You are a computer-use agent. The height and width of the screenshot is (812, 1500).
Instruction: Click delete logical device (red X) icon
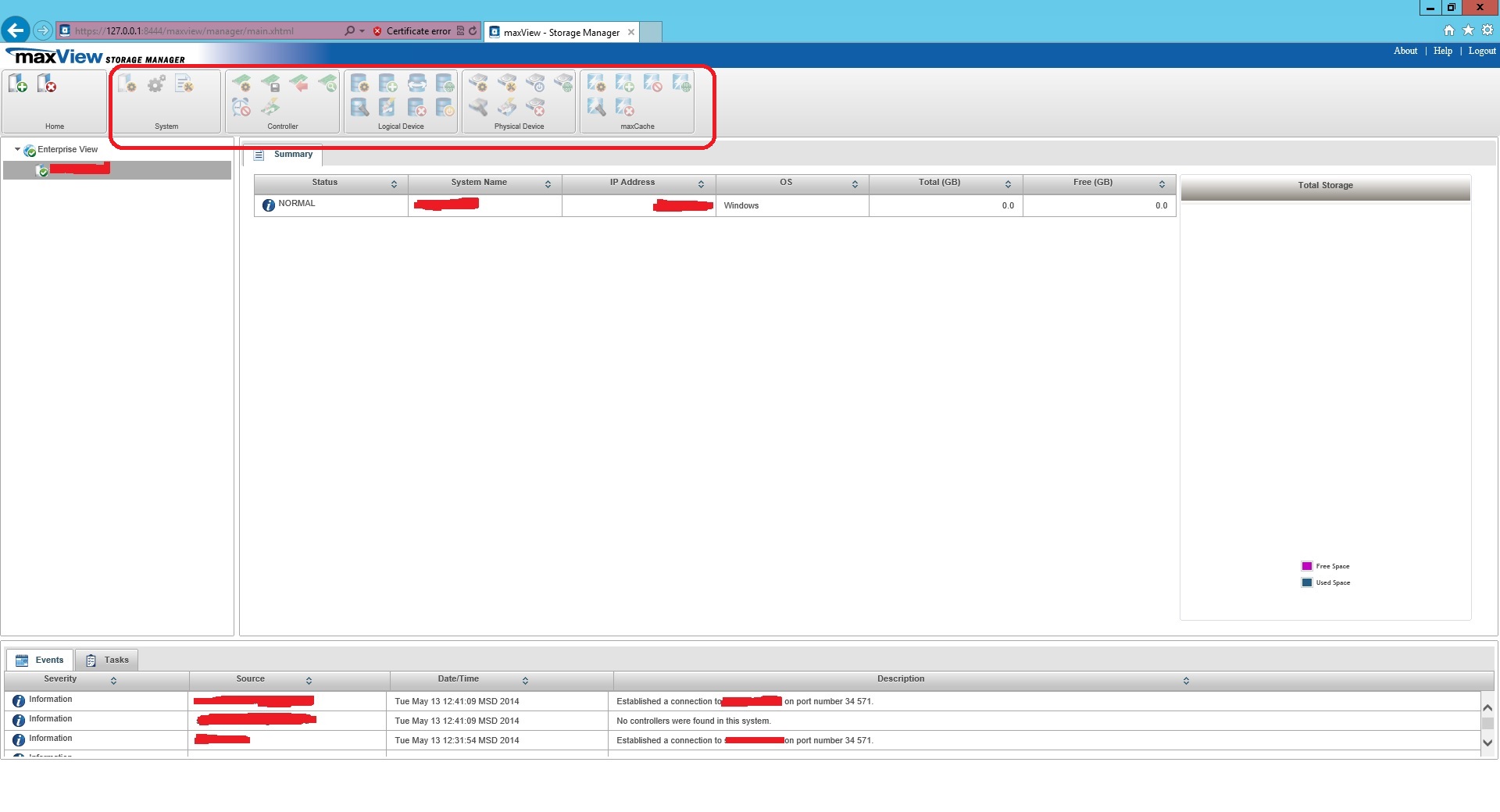(417, 107)
